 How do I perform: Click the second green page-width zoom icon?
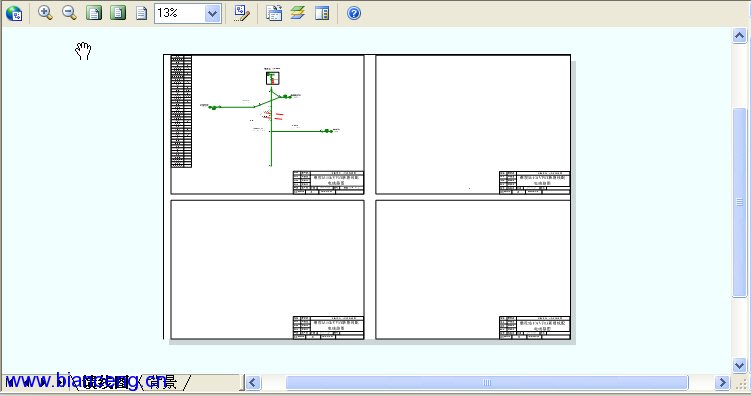click(x=118, y=13)
